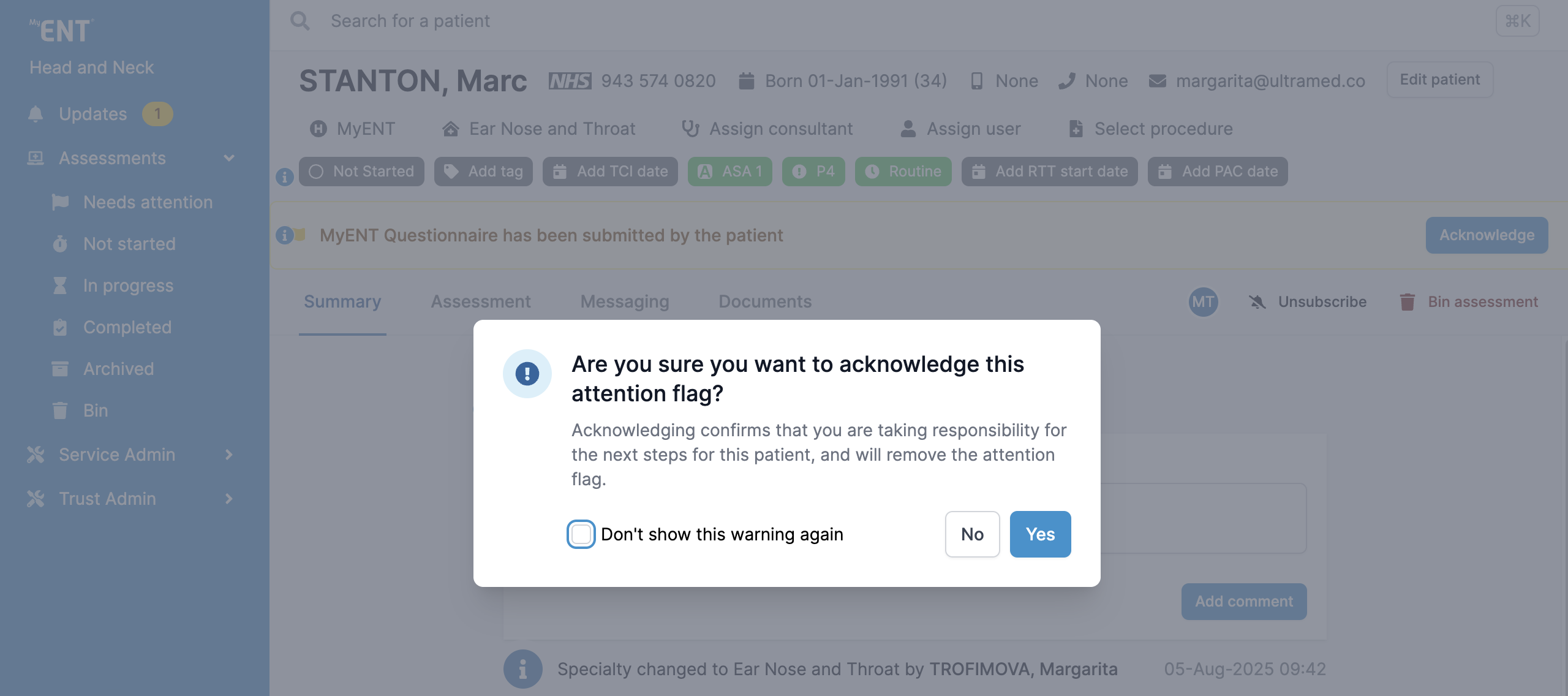
Task: Click No to cancel acknowledgement
Action: click(x=972, y=534)
